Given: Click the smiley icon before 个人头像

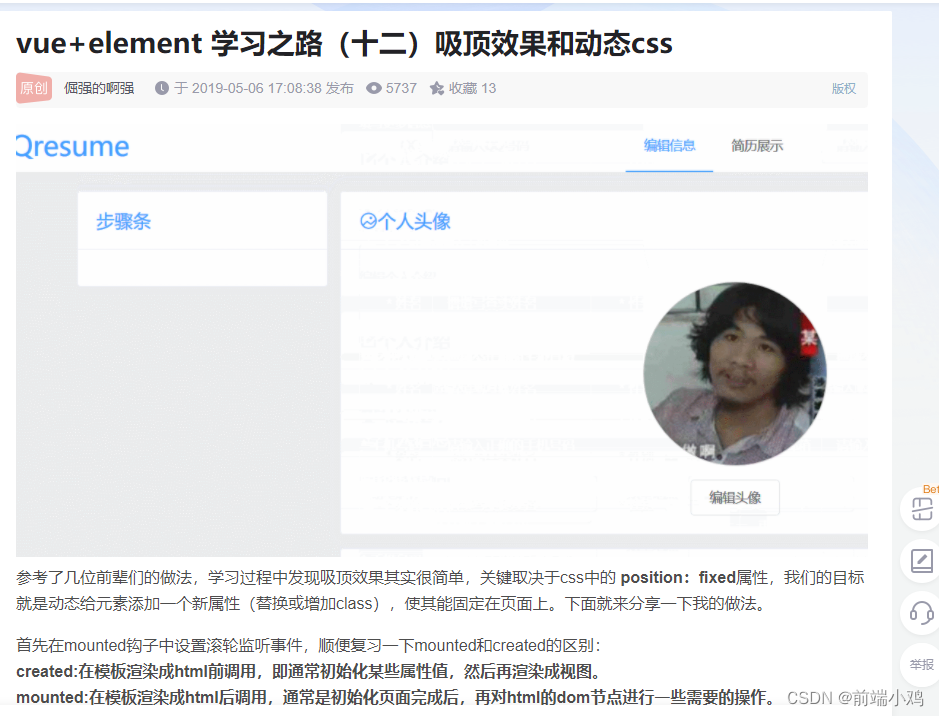Looking at the screenshot, I should point(368,222).
